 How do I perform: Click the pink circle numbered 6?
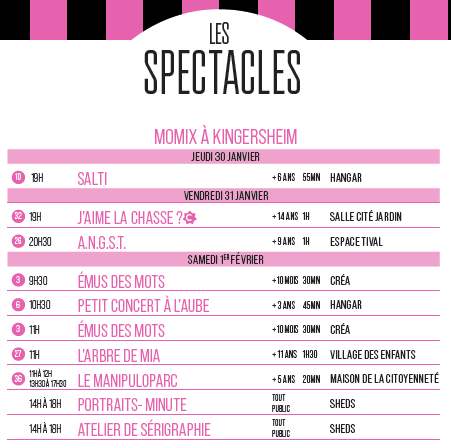click(18, 305)
